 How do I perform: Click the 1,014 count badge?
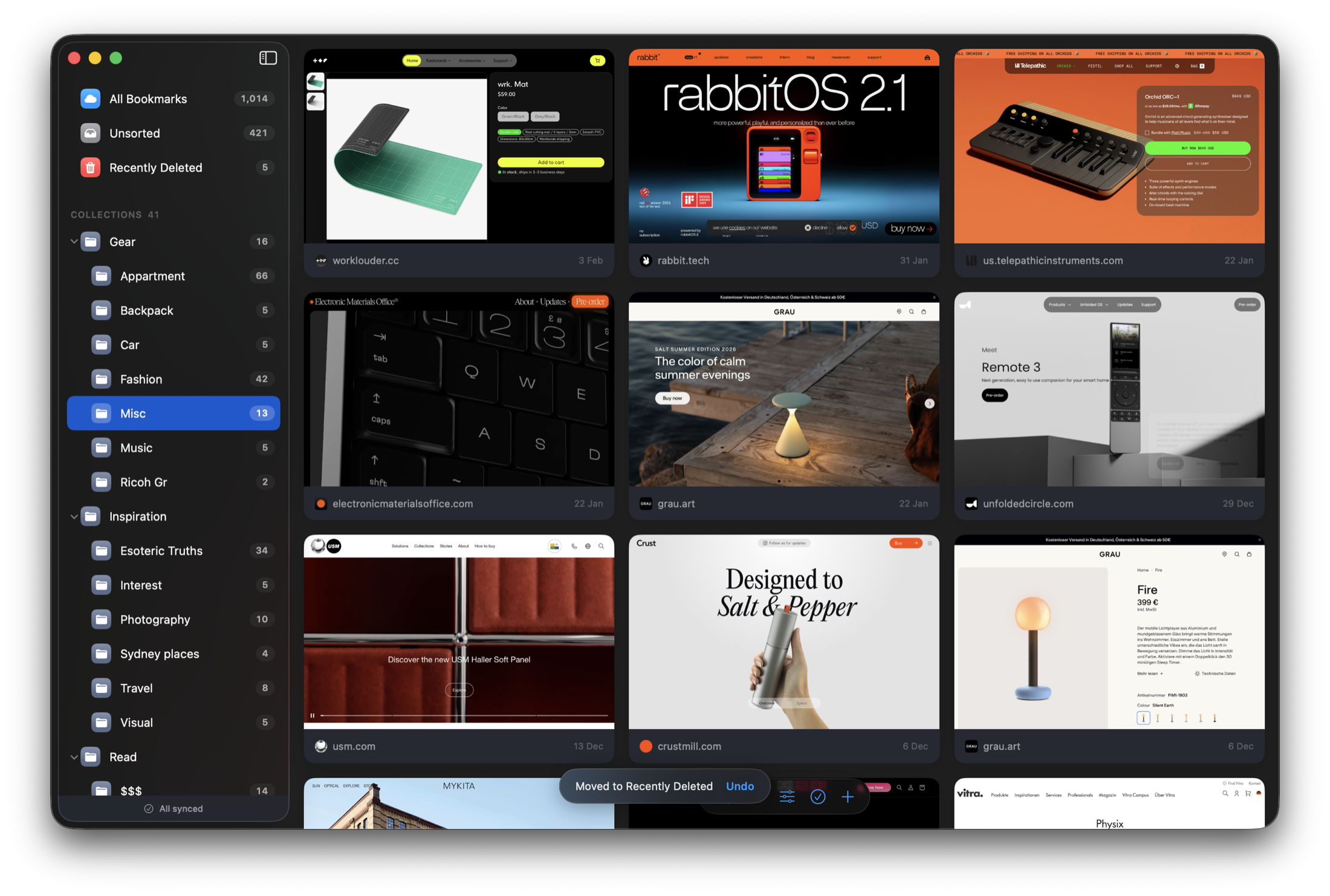(x=254, y=99)
